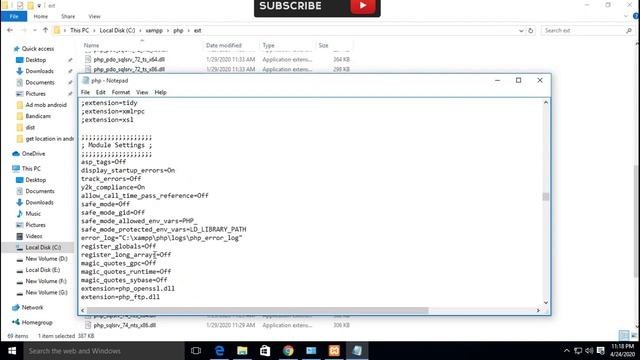Viewport: 640px width, 360px height.
Task: Go up one folder level in Explorer
Action: click(x=45, y=30)
